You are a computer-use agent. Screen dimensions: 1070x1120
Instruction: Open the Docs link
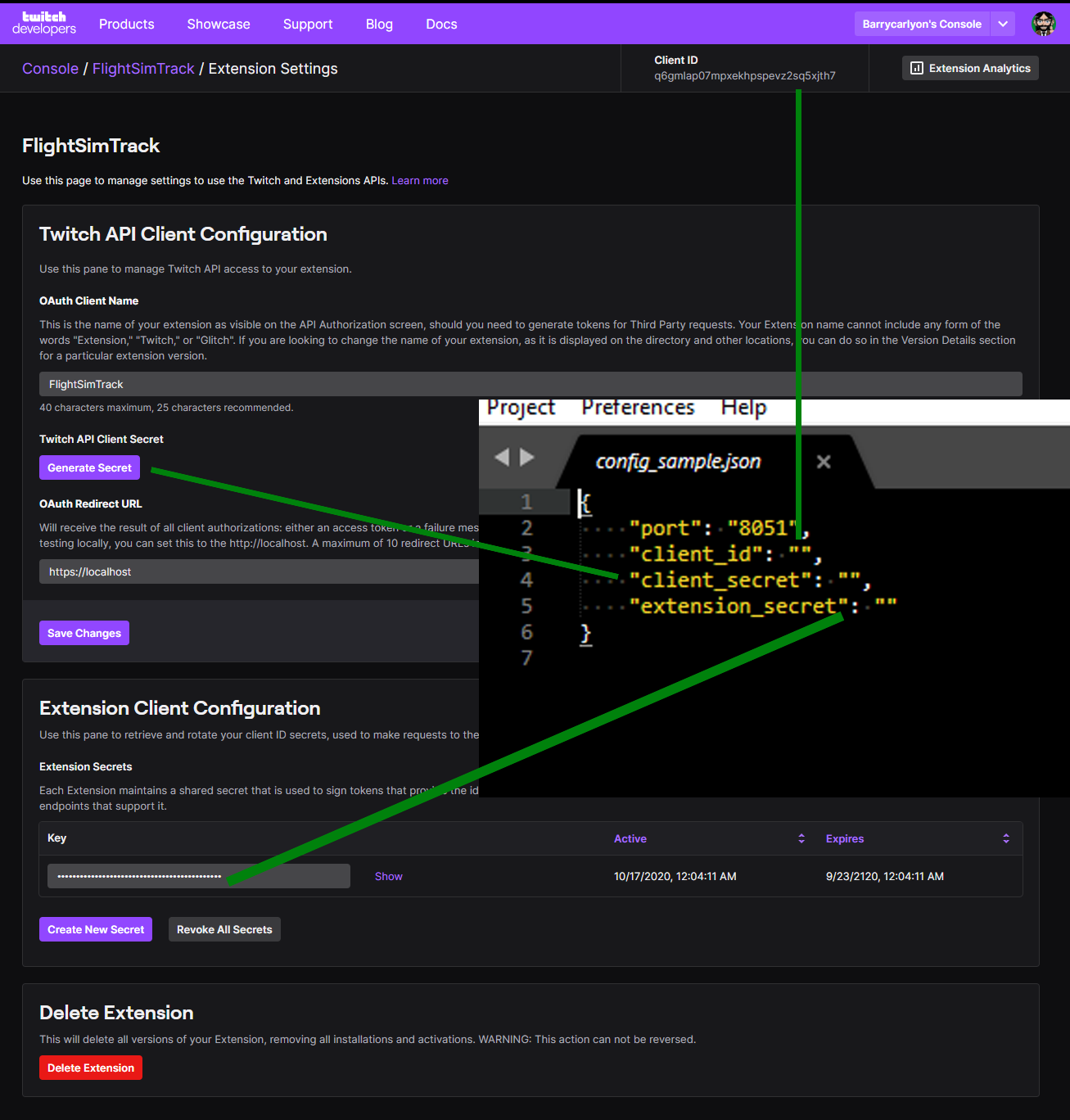click(441, 24)
